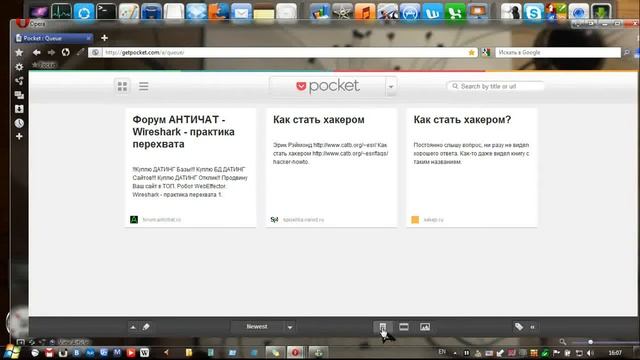Toggle the panel button in Opera status bar

click(x=20, y=342)
